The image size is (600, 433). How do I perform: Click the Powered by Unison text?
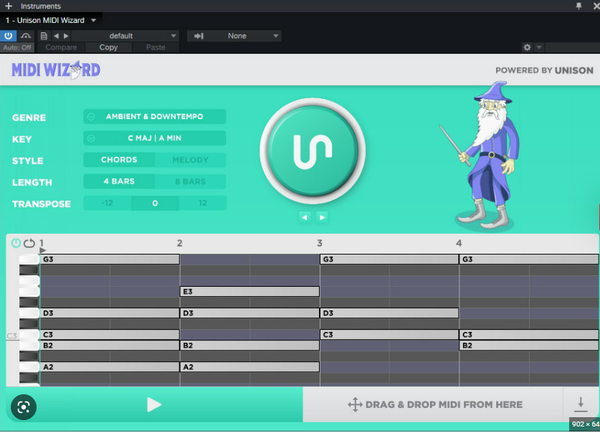coord(544,70)
